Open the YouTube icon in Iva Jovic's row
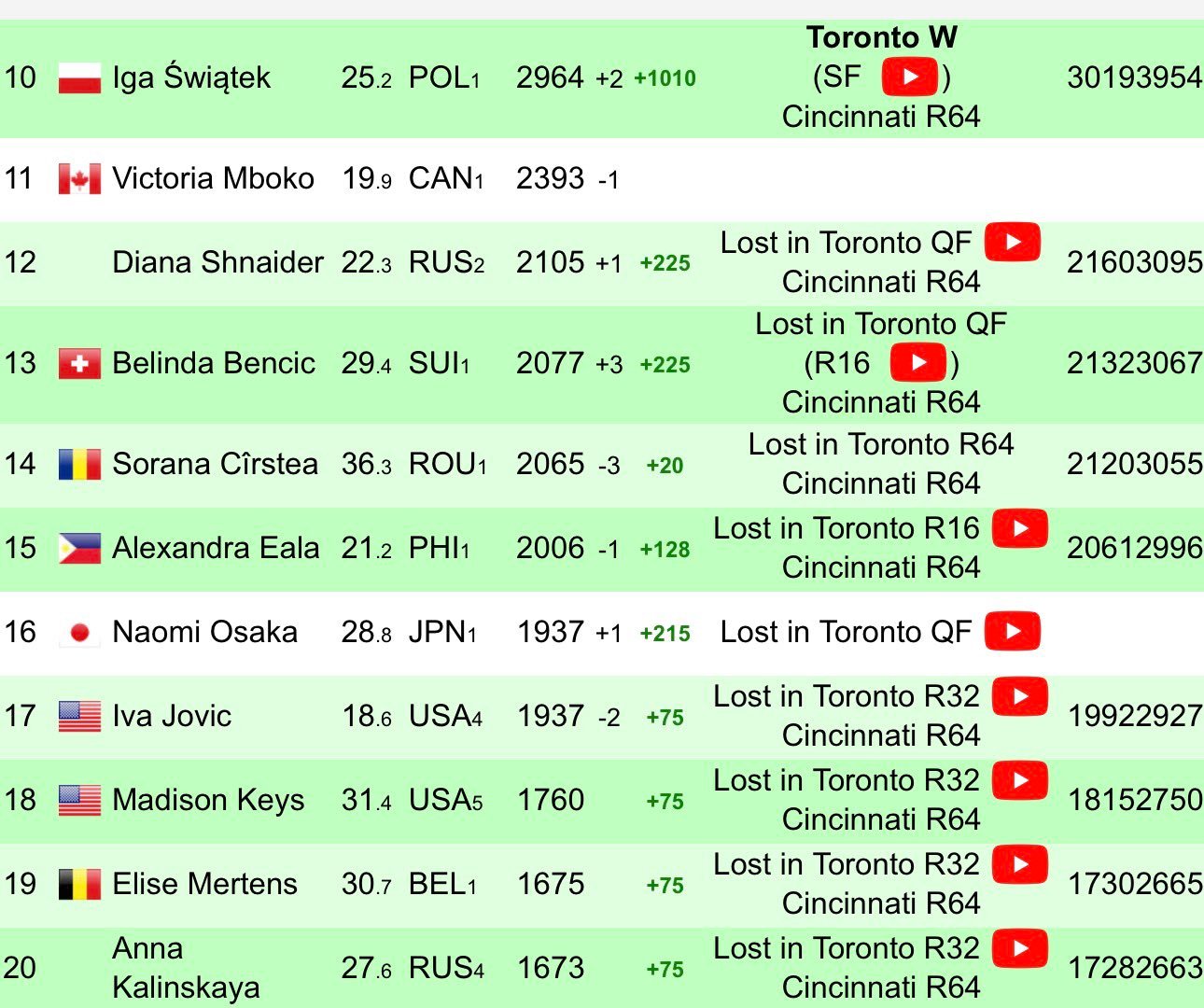Image resolution: width=1204 pixels, height=1008 pixels. coord(1019,696)
